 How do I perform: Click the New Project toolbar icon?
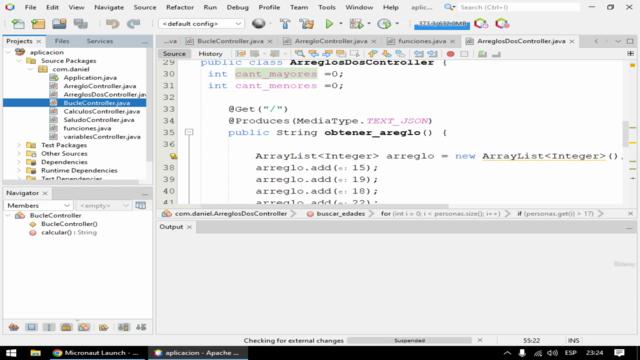tap(38, 24)
